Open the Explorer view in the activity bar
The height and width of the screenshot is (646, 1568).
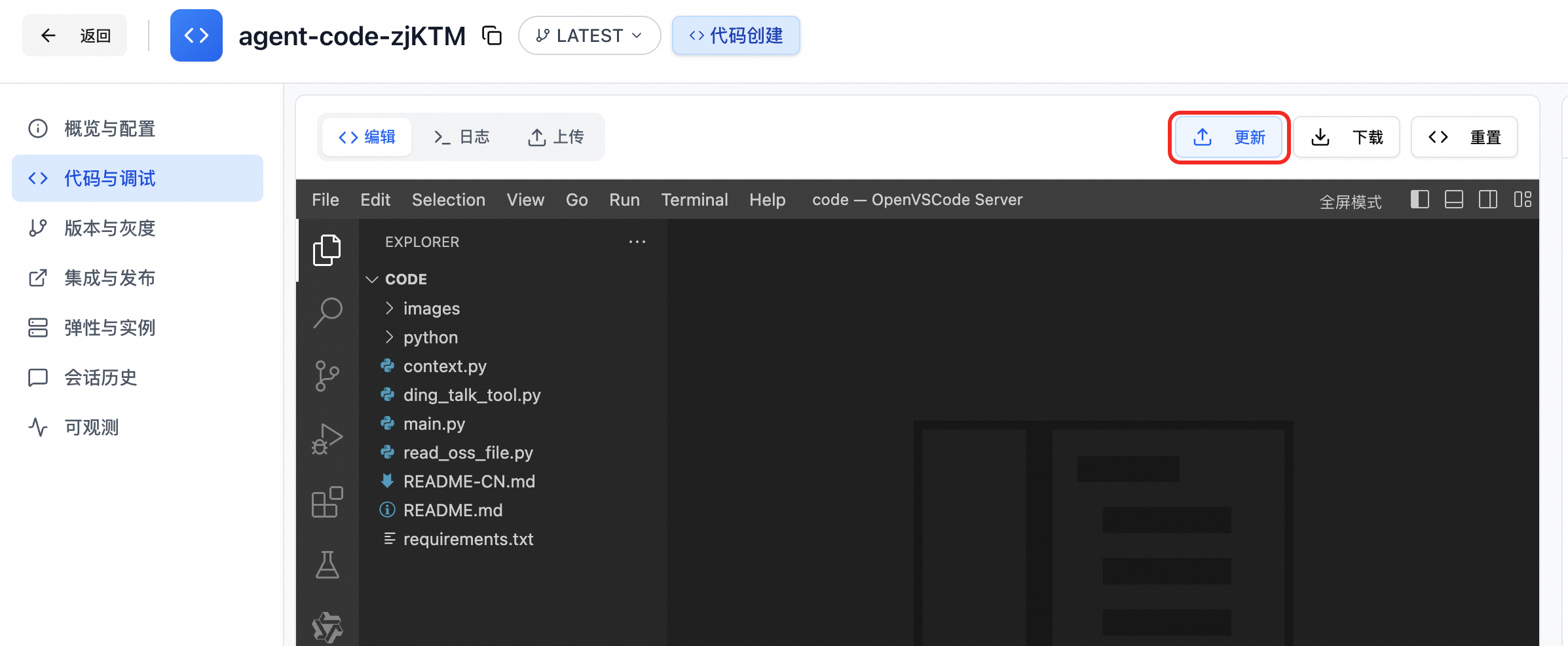click(327, 250)
